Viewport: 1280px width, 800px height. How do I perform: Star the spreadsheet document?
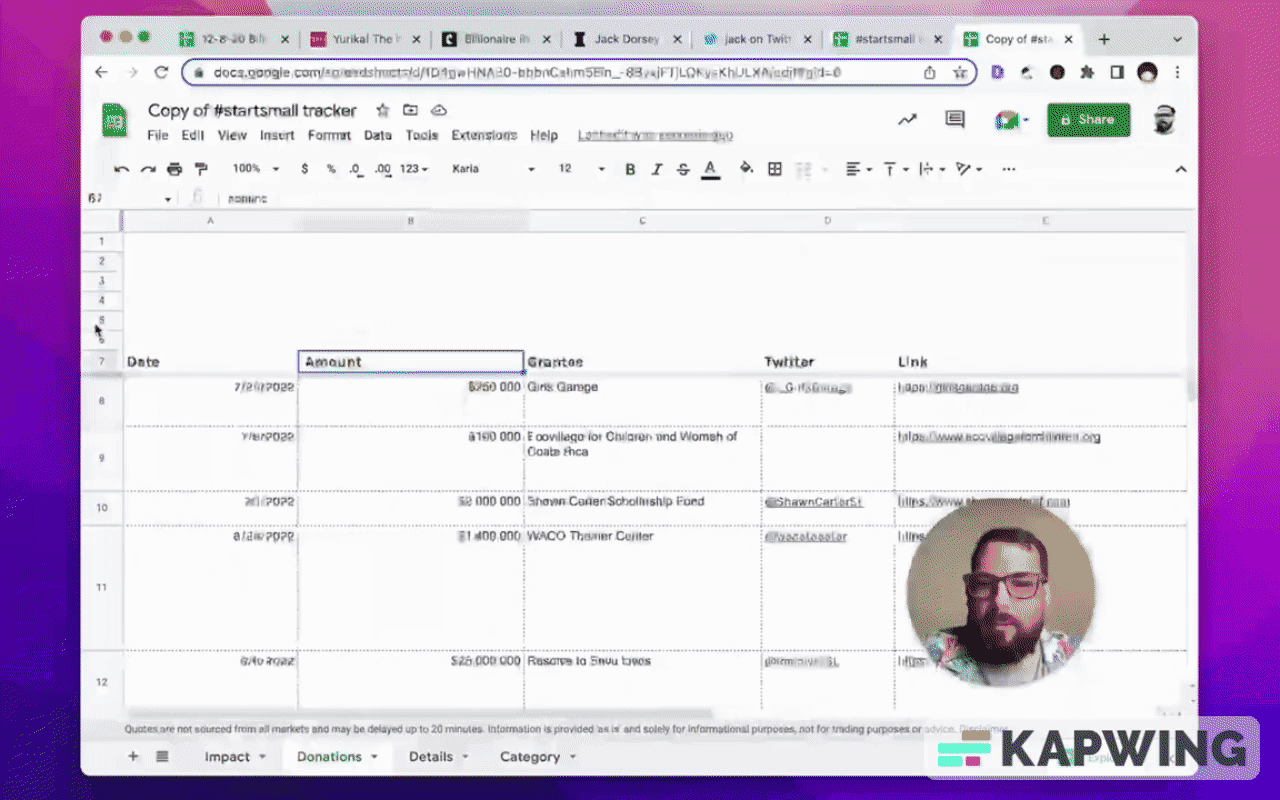pyautogui.click(x=382, y=110)
